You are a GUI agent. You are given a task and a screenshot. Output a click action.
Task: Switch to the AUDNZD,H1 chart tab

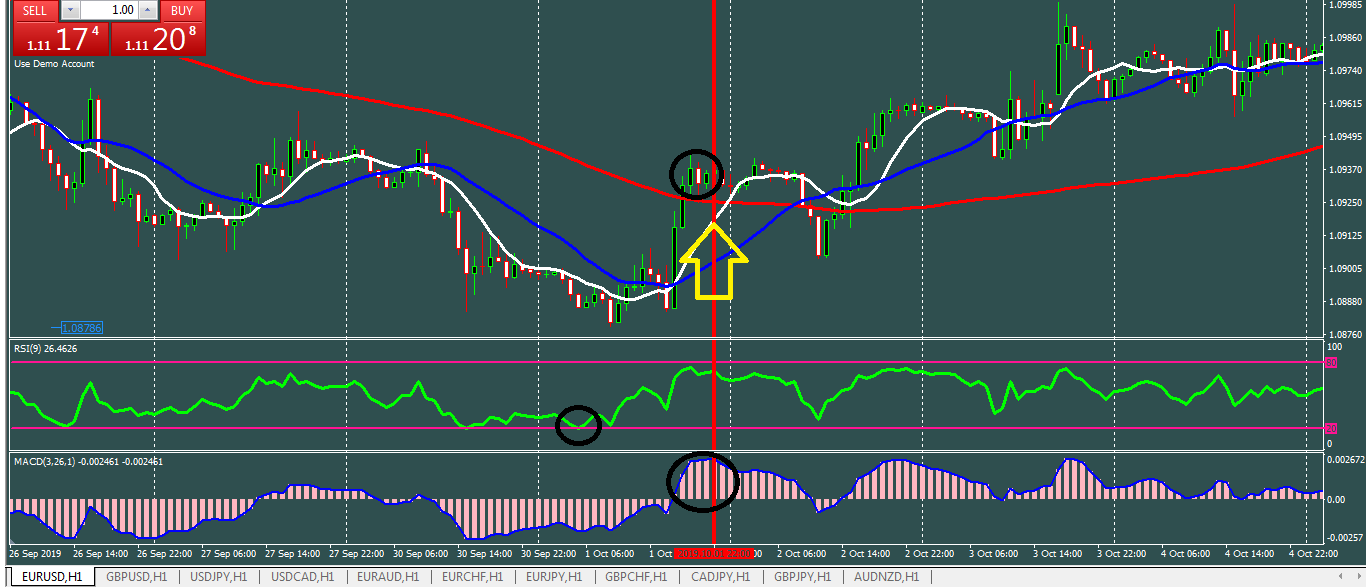pos(886,577)
